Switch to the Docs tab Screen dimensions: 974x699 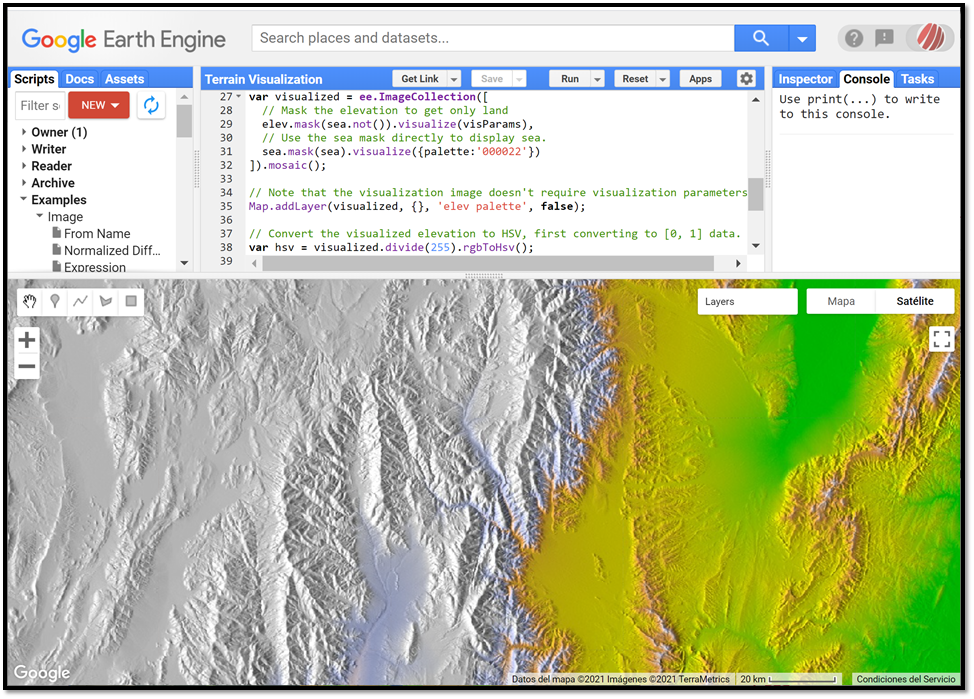click(80, 79)
